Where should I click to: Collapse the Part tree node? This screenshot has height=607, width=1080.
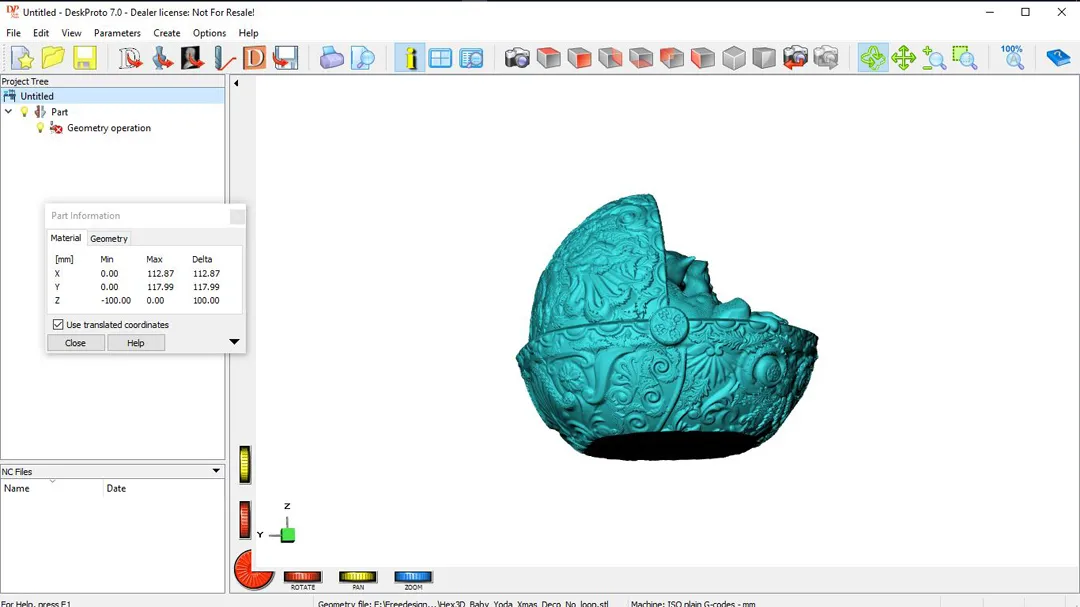(x=9, y=112)
